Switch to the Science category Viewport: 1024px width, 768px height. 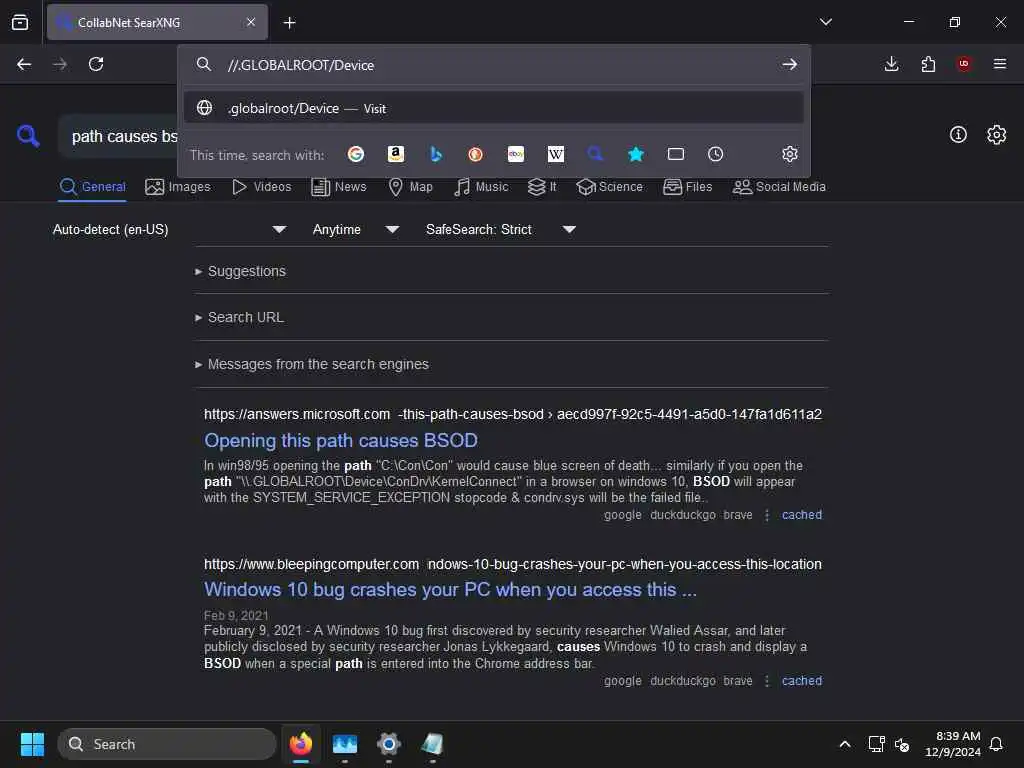609,187
